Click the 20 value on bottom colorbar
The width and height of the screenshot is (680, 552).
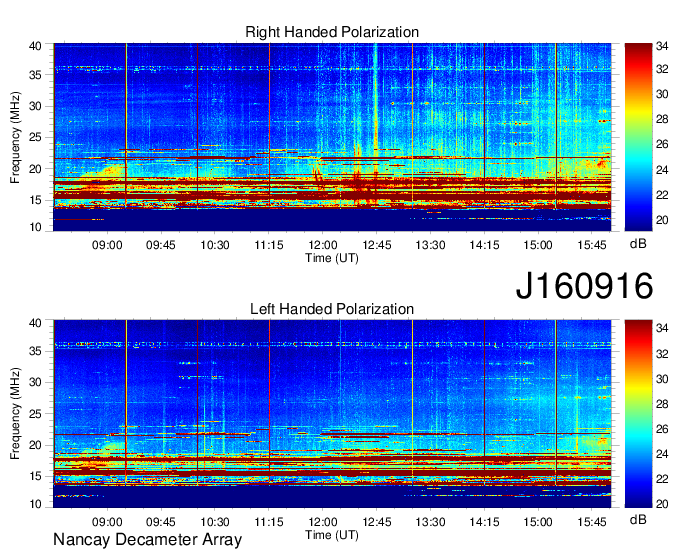662,504
